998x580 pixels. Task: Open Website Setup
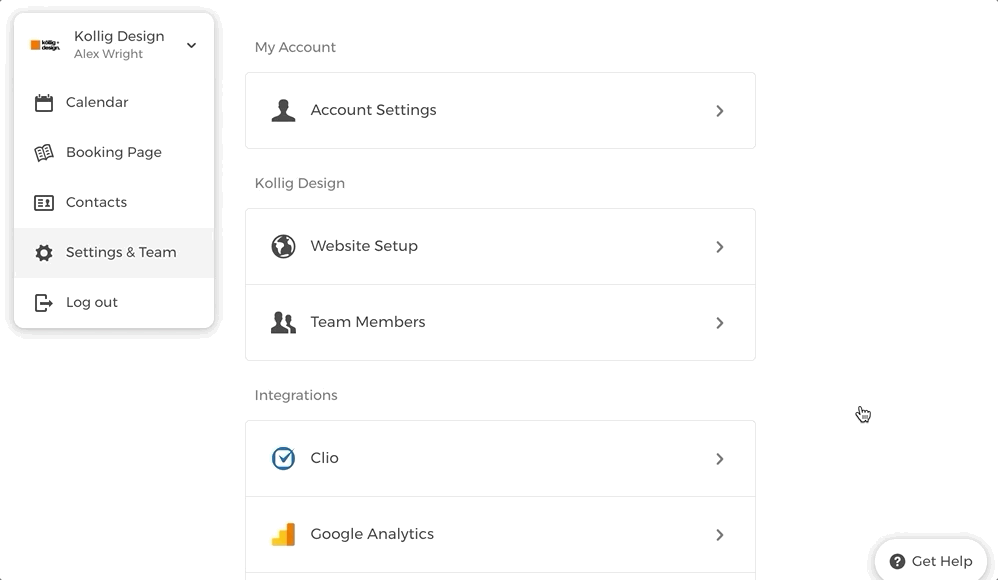coord(500,246)
